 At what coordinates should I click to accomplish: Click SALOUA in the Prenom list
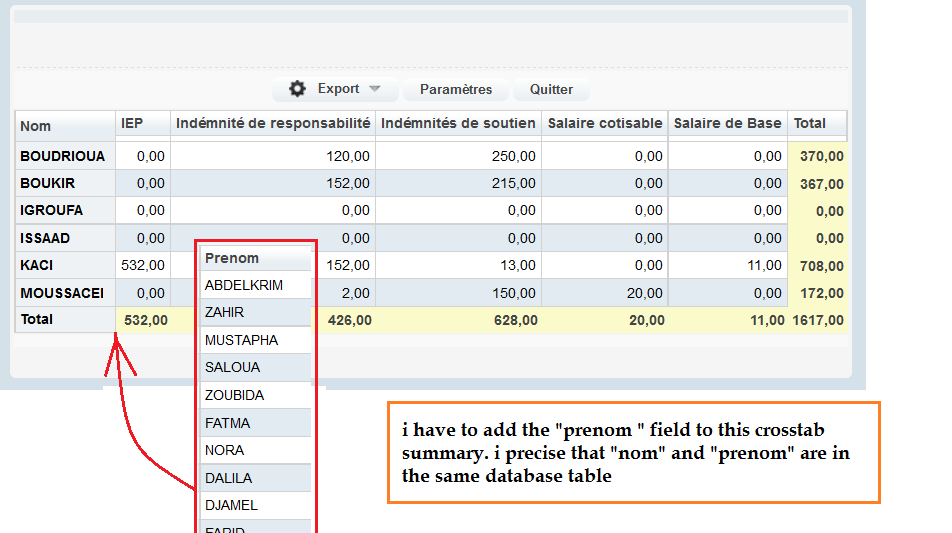click(232, 367)
